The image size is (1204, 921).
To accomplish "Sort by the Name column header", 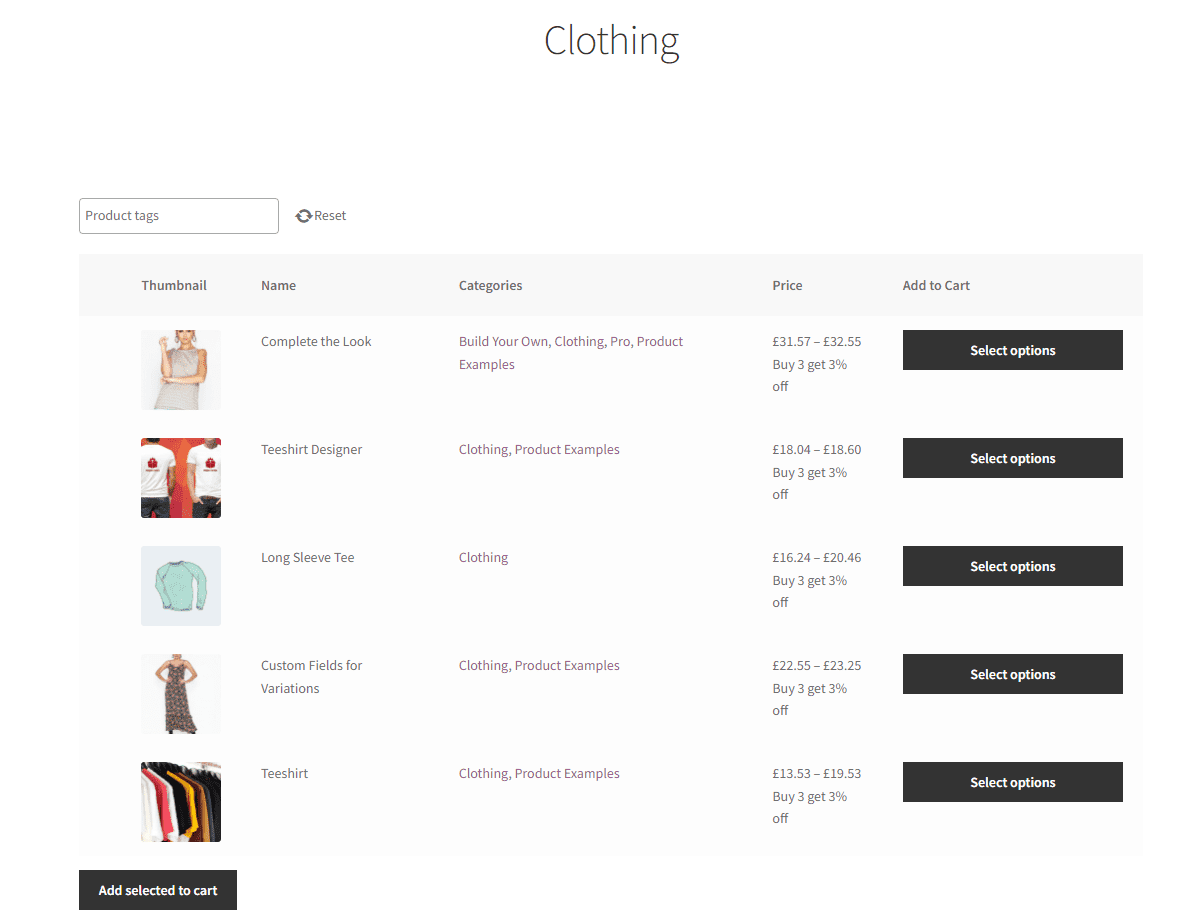I will coord(278,285).
